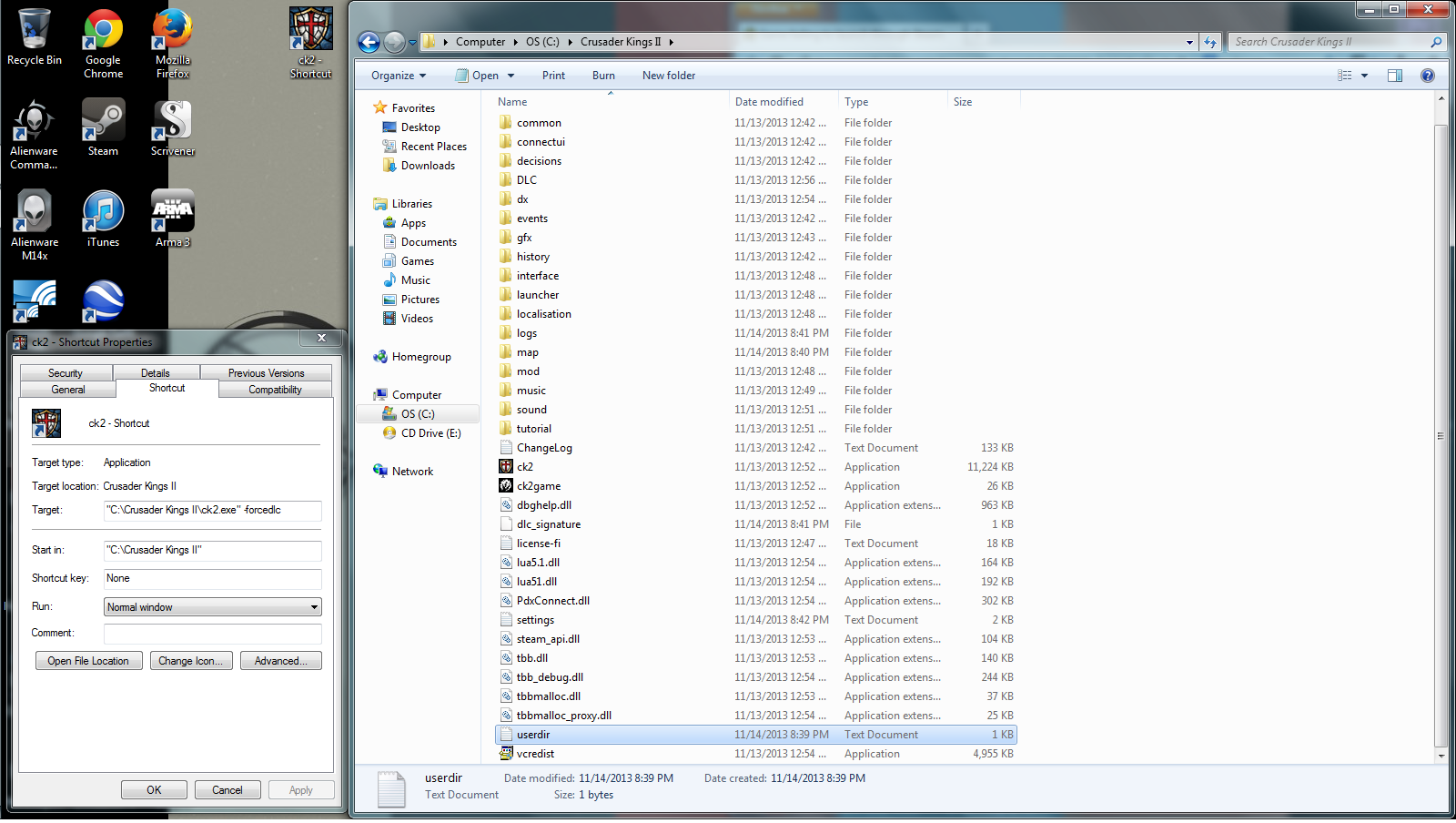1456x823 pixels.
Task: Toggle the preview pane icon
Action: click(x=1394, y=76)
